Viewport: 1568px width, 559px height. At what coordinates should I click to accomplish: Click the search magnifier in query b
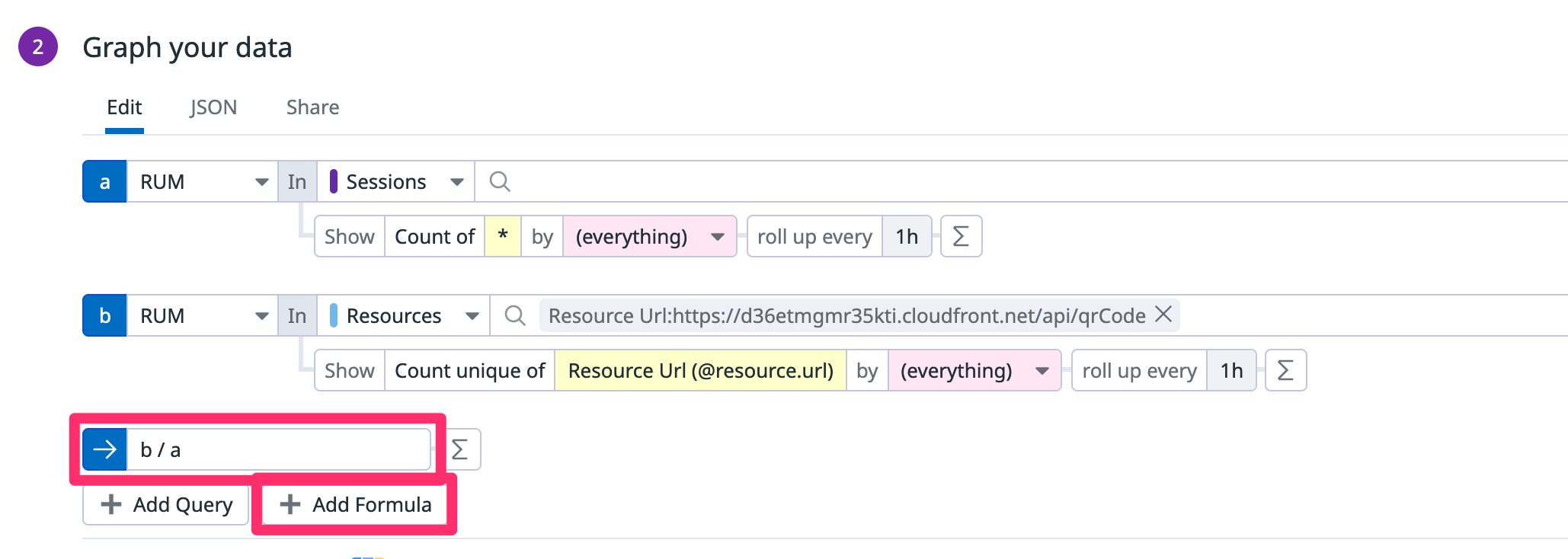pos(515,316)
